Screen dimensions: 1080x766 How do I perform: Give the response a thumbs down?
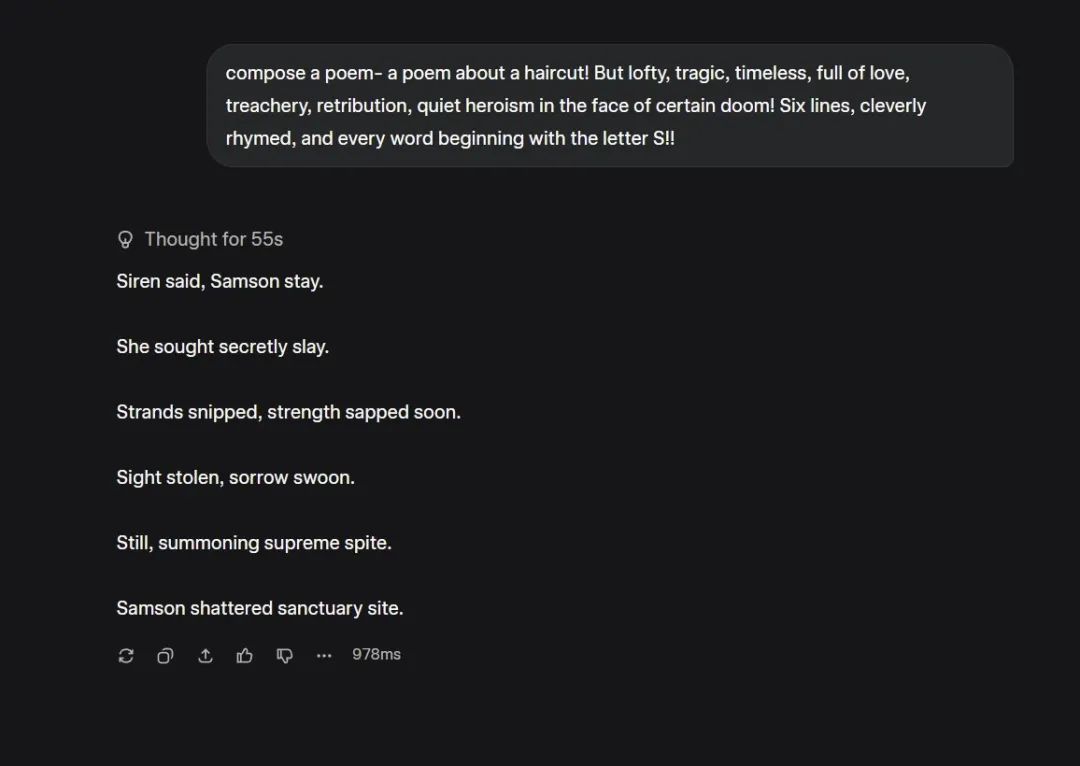285,655
